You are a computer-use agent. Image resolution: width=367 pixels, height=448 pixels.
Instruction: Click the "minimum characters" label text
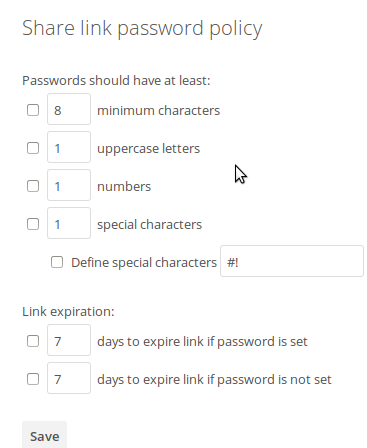pos(158,110)
